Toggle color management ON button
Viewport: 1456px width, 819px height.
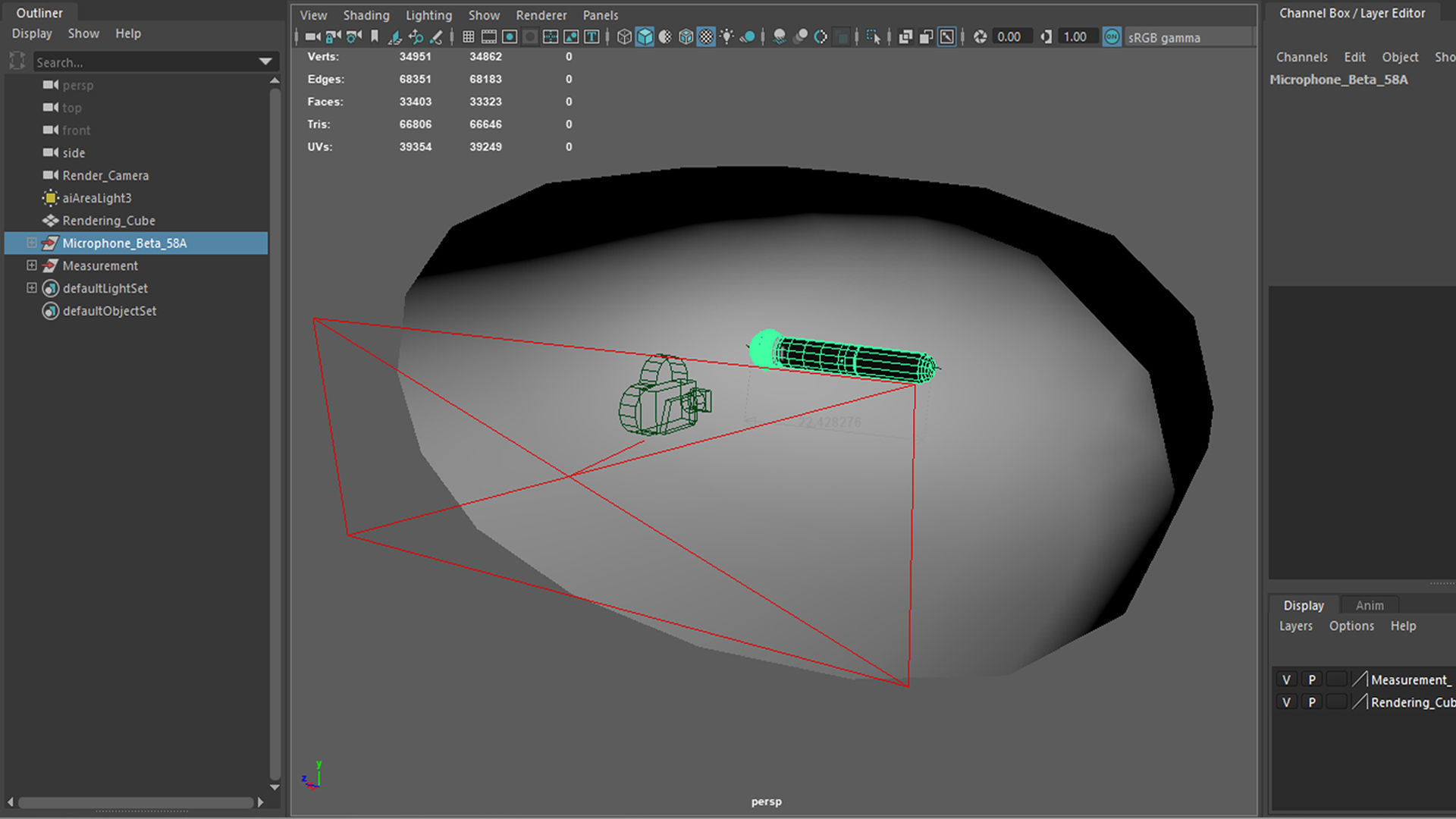click(1112, 36)
